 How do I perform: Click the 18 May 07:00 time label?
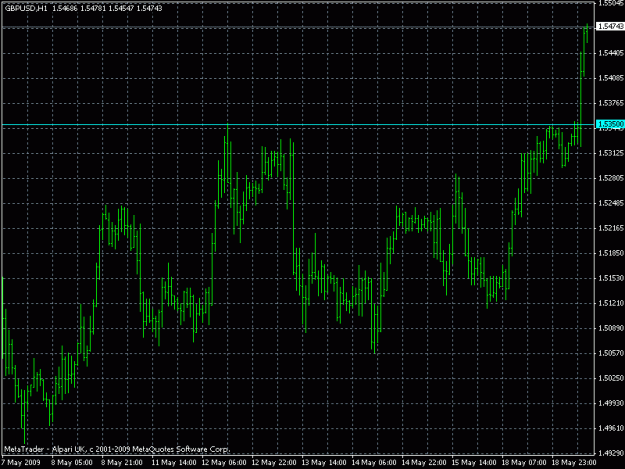pos(524,463)
